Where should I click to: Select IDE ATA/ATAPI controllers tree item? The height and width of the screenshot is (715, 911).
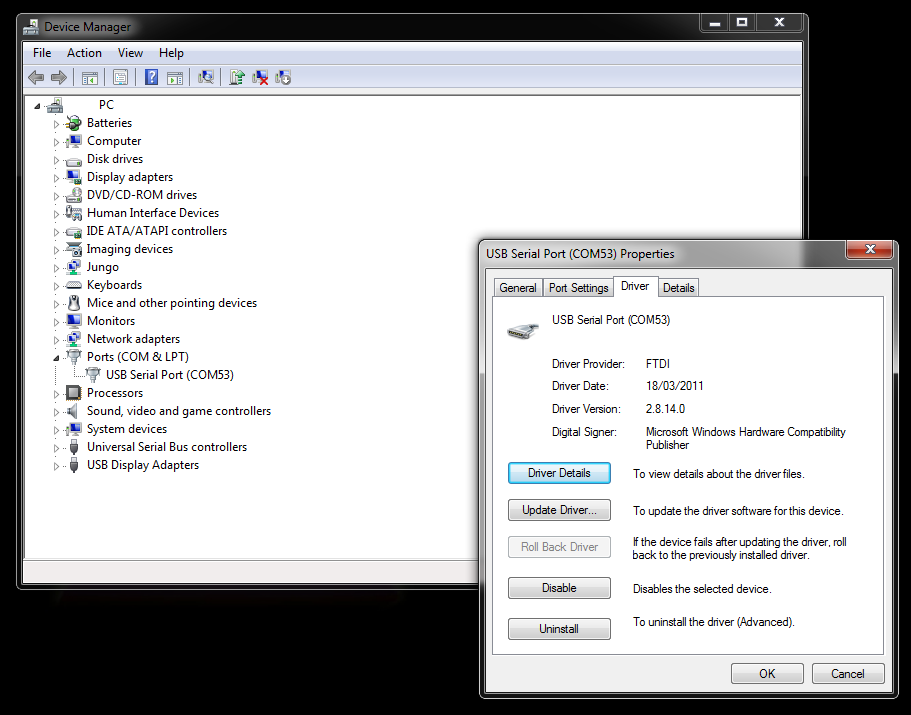[x=157, y=231]
